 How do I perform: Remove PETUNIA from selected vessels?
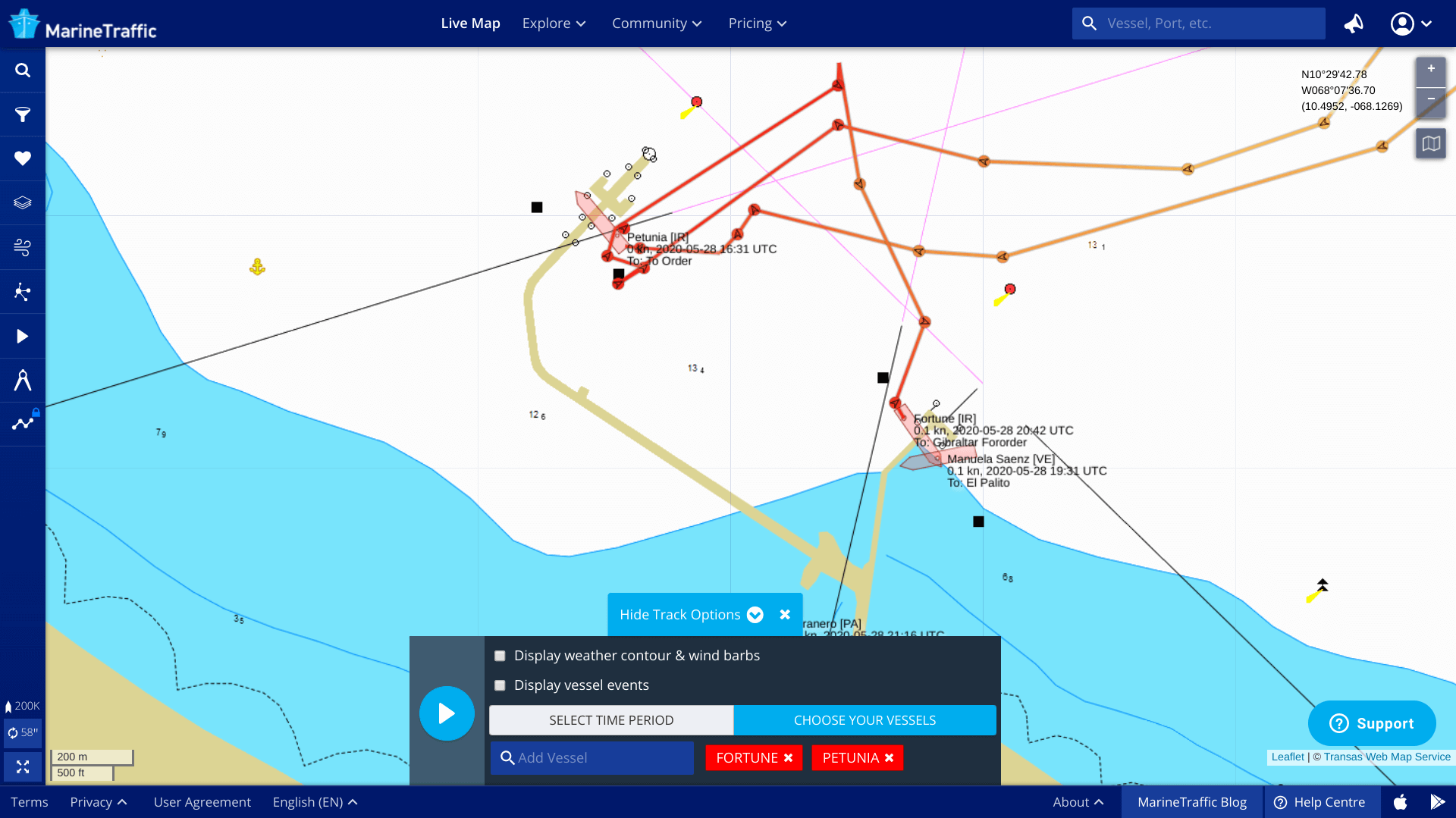tap(889, 758)
